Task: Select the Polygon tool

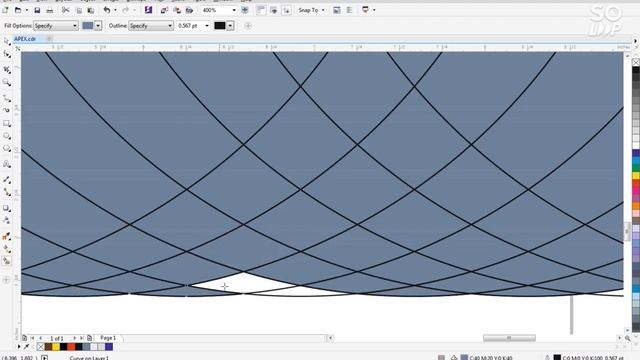Action: pyautogui.click(x=7, y=148)
